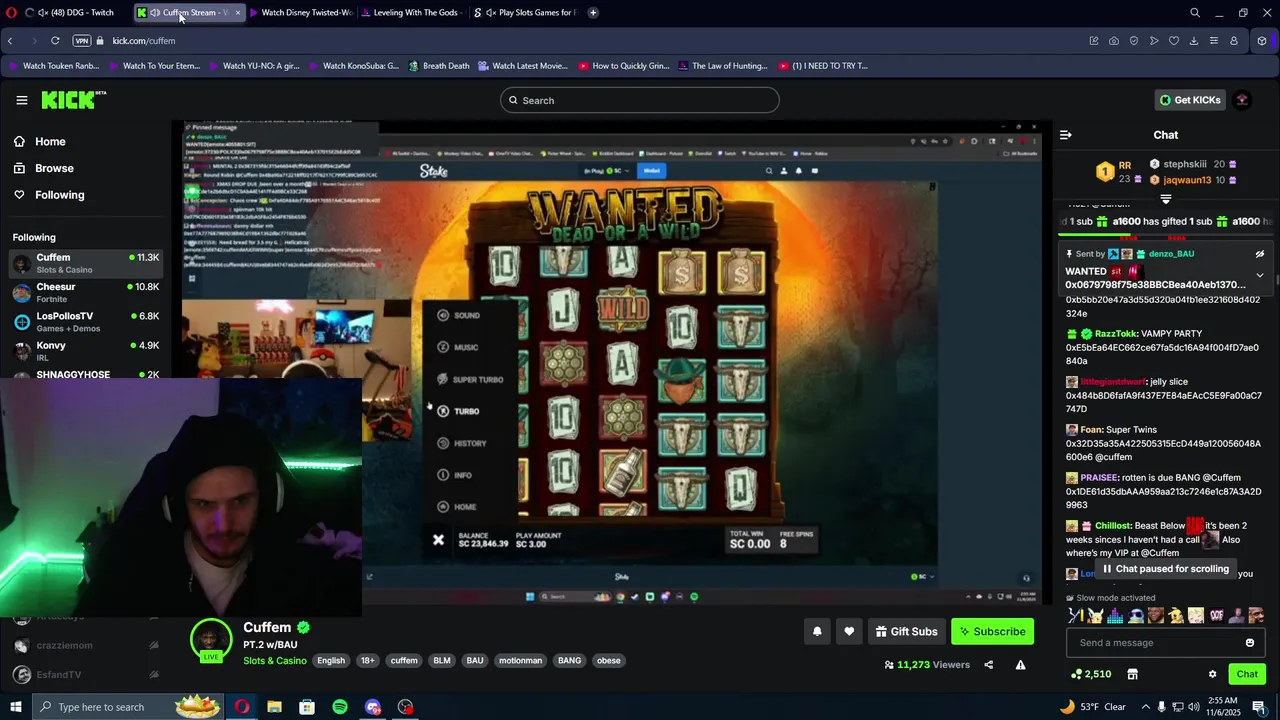1280x720 pixels.
Task: Open Discord from the taskbar
Action: click(373, 707)
